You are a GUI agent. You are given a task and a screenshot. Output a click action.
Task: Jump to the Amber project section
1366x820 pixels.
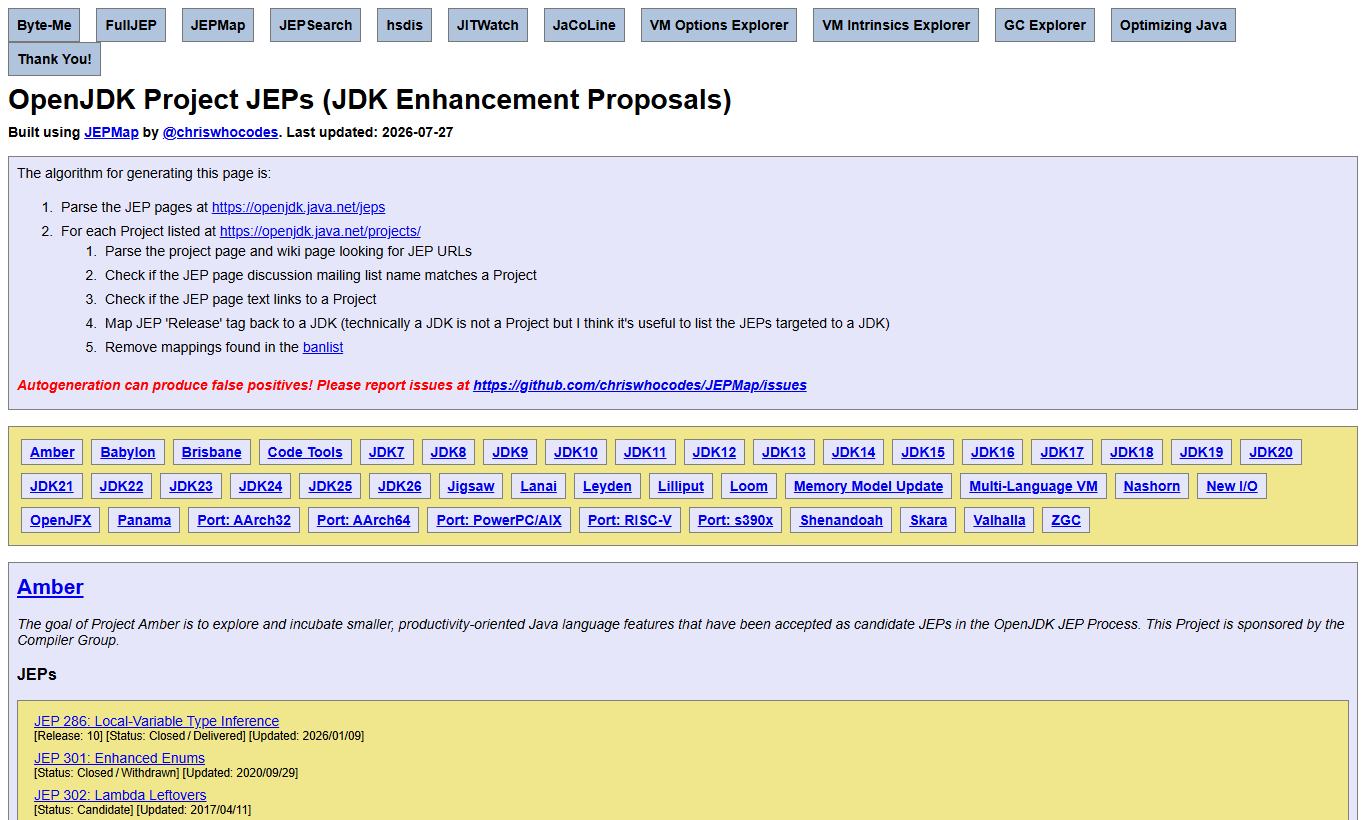point(52,452)
